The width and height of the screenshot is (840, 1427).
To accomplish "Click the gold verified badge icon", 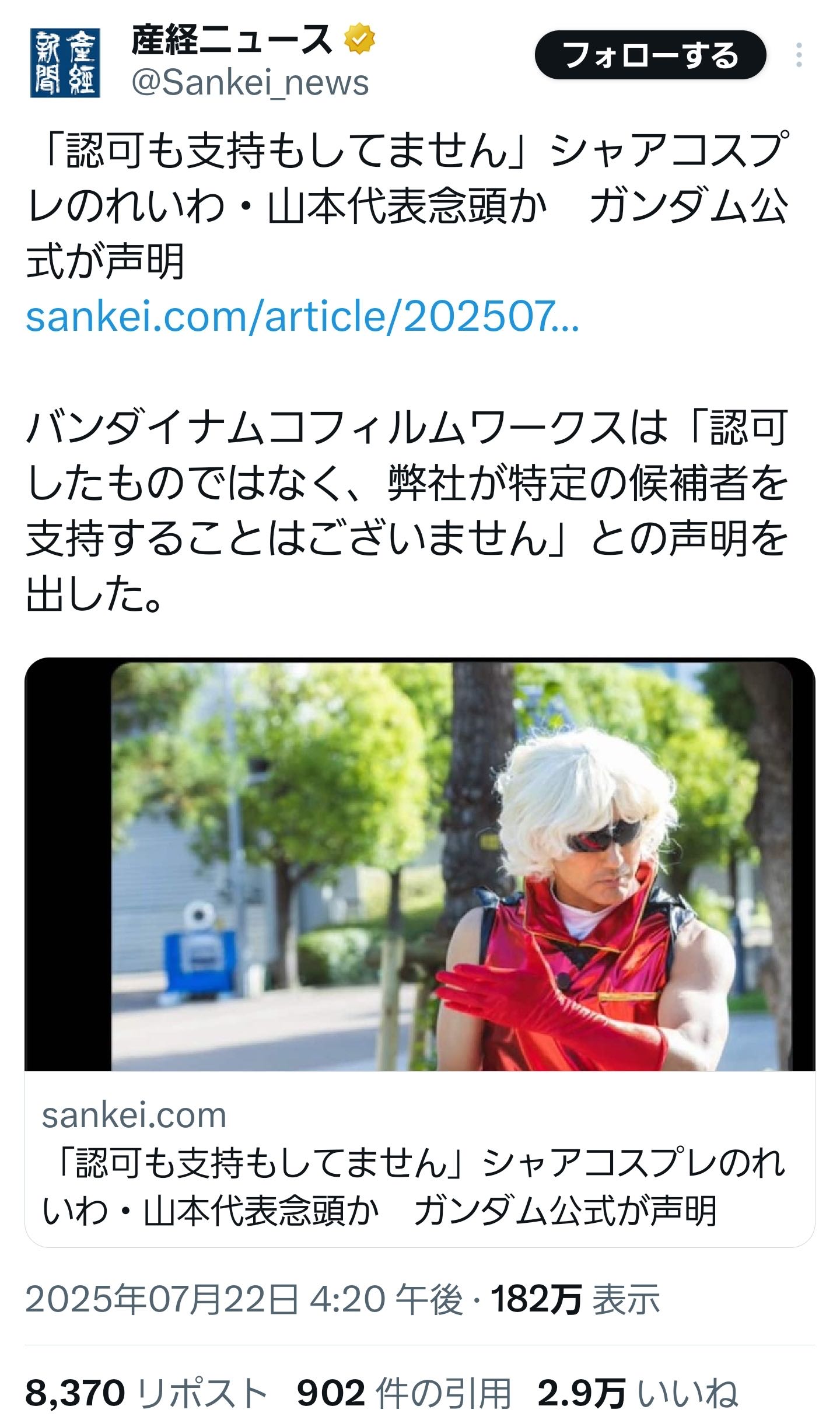I will pyautogui.click(x=359, y=40).
